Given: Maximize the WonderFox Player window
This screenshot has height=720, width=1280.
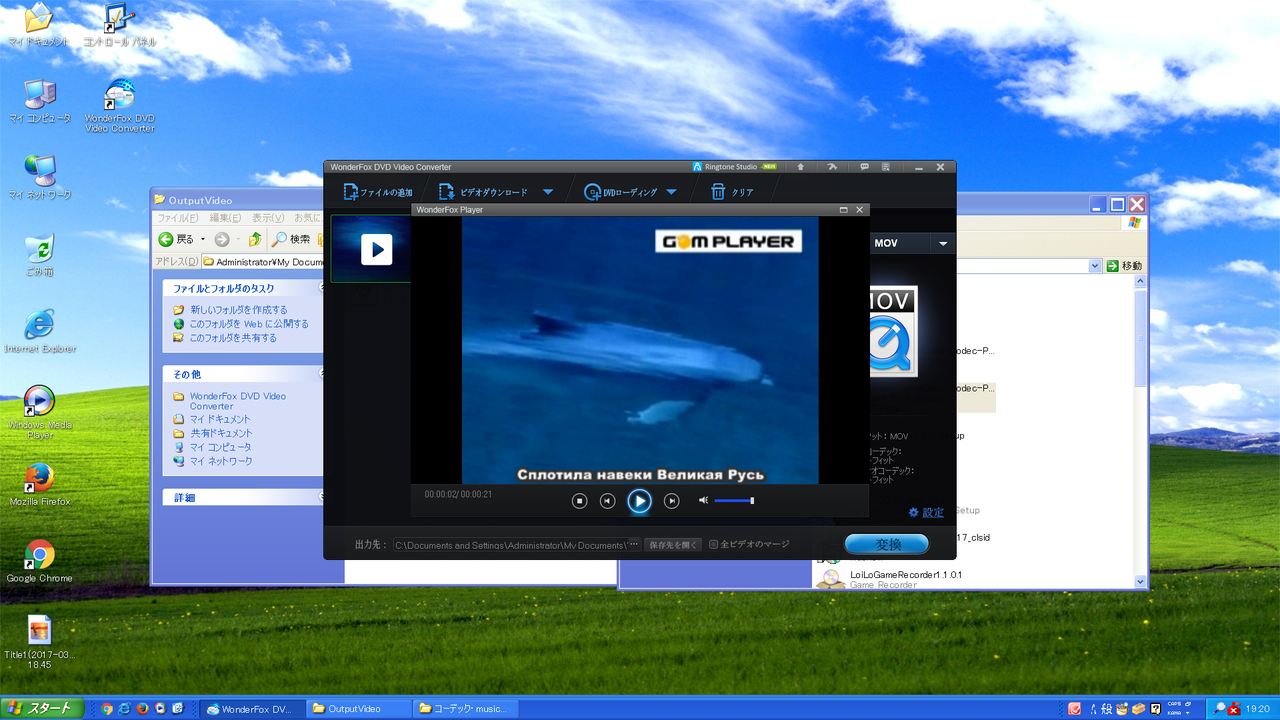Looking at the screenshot, I should pyautogui.click(x=844, y=210).
